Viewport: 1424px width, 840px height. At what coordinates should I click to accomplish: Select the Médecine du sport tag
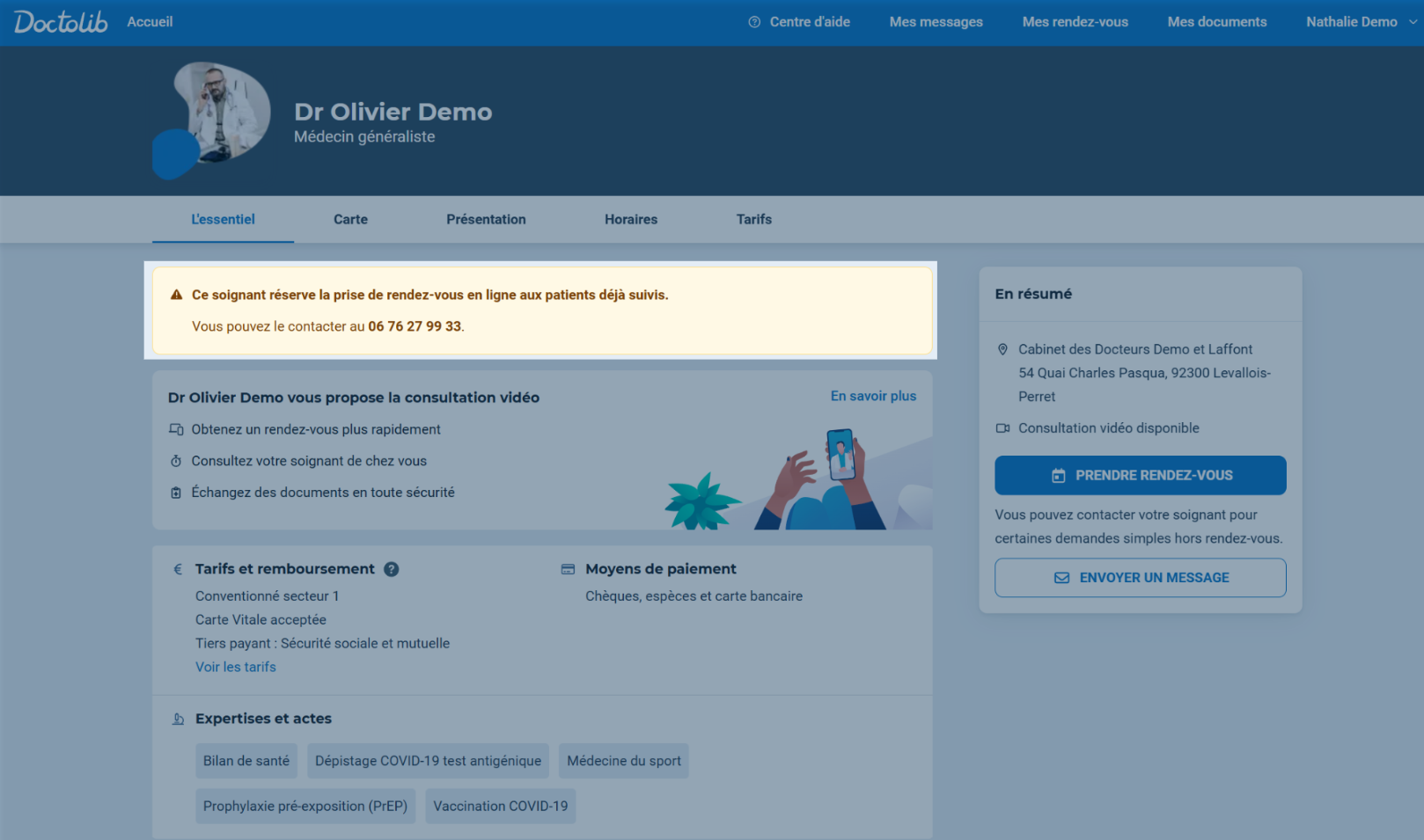pyautogui.click(x=624, y=761)
